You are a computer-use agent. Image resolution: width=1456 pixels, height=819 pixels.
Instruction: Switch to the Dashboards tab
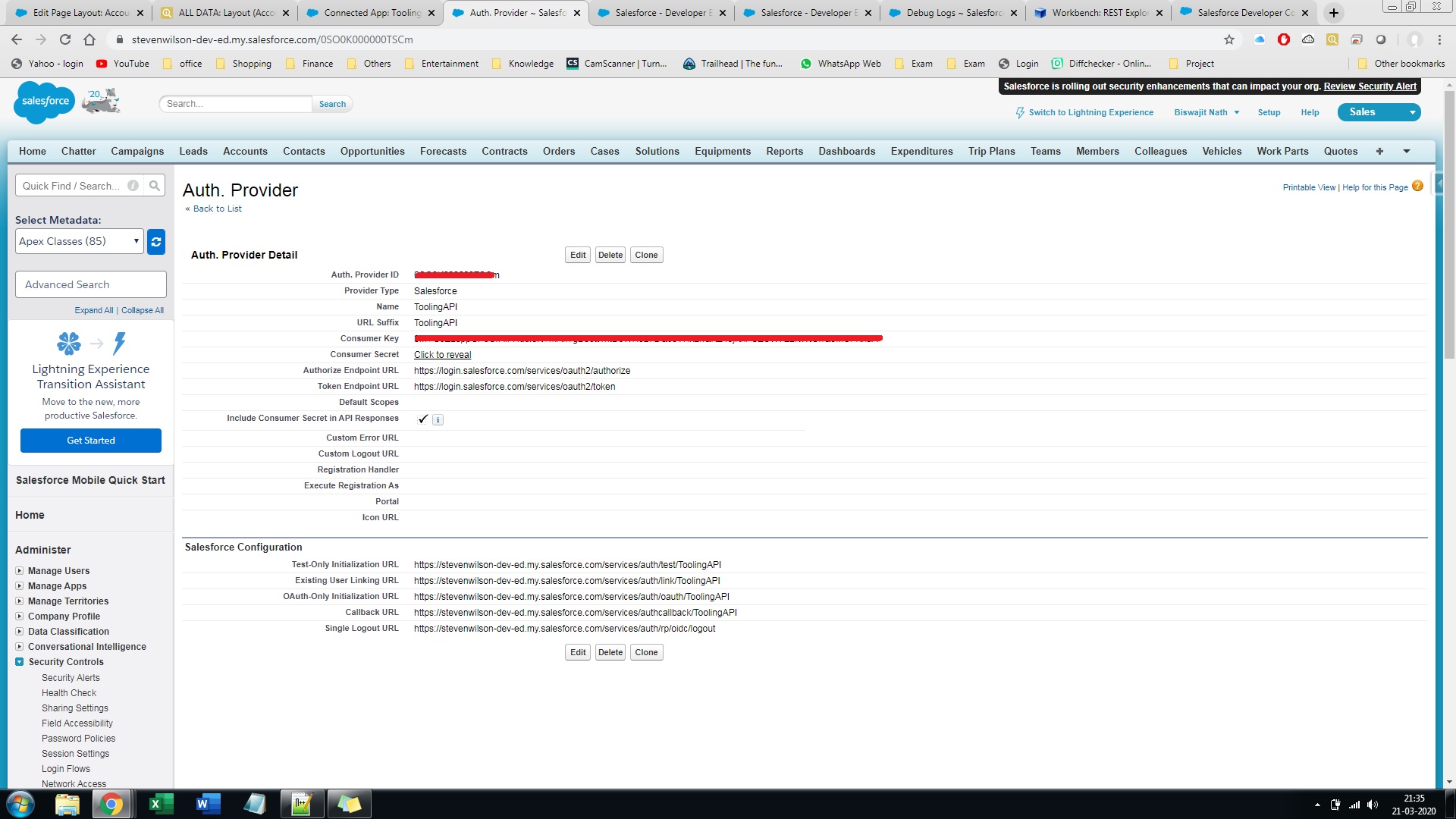[846, 151]
